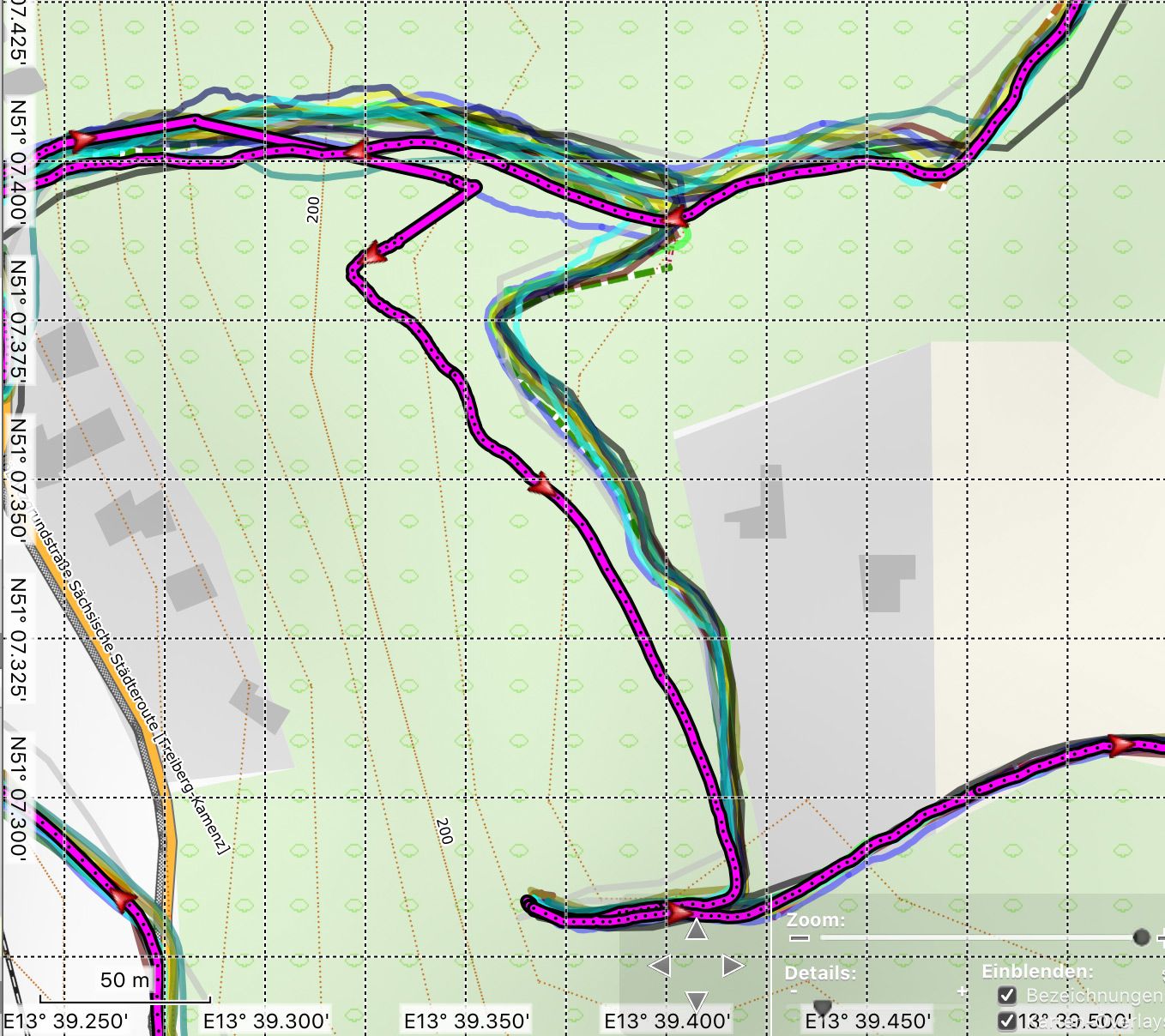The image size is (1165, 1036).
Task: Pan the map up with the arrow
Action: (696, 929)
